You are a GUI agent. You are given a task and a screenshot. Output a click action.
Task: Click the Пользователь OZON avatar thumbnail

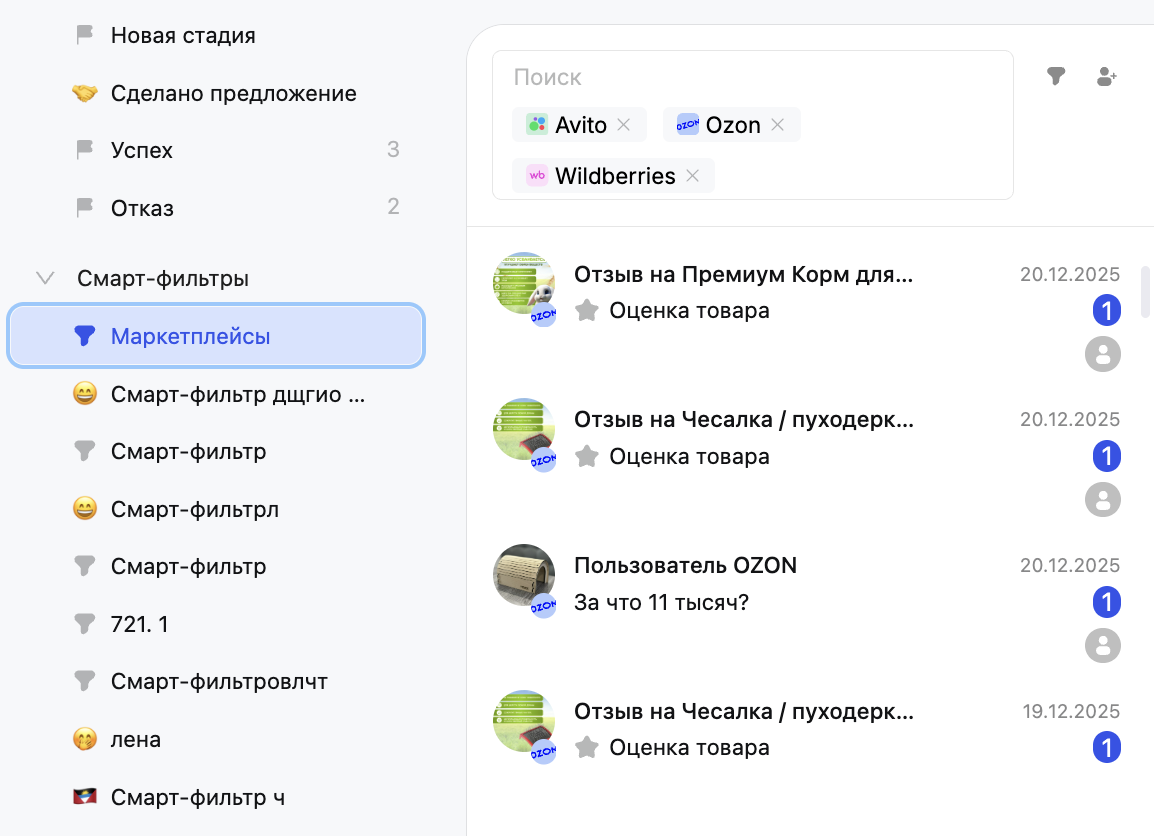tap(524, 575)
